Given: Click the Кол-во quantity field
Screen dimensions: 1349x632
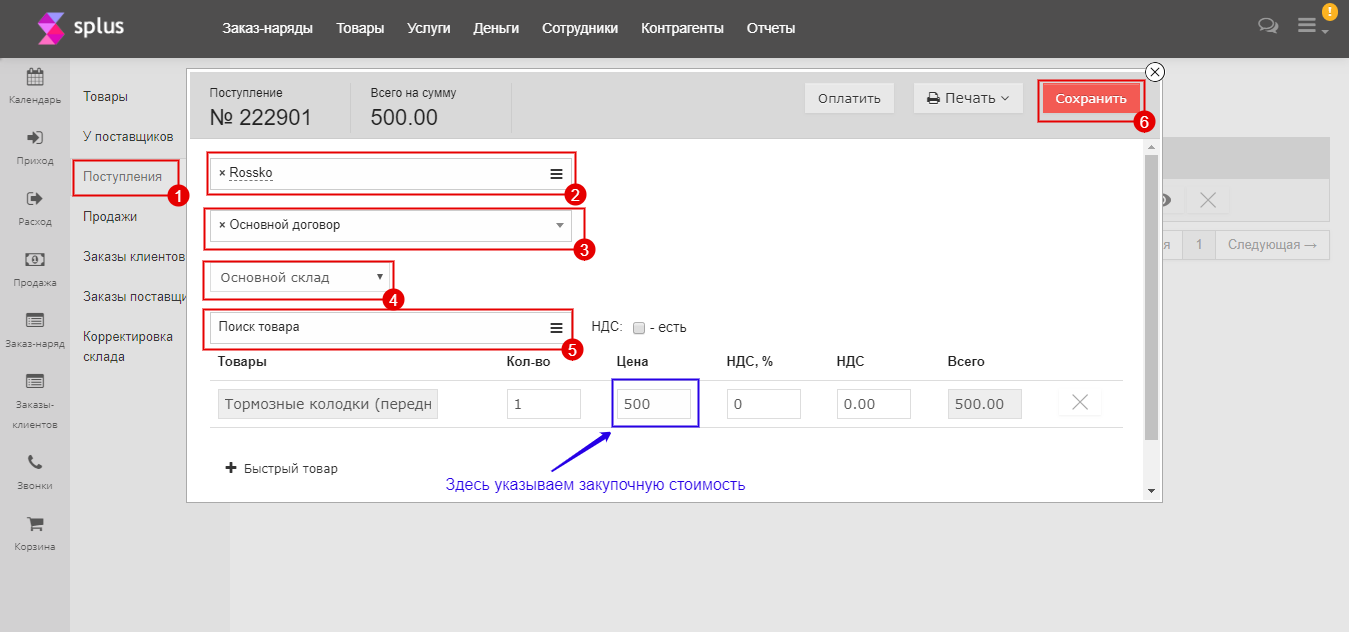Looking at the screenshot, I should 544,404.
